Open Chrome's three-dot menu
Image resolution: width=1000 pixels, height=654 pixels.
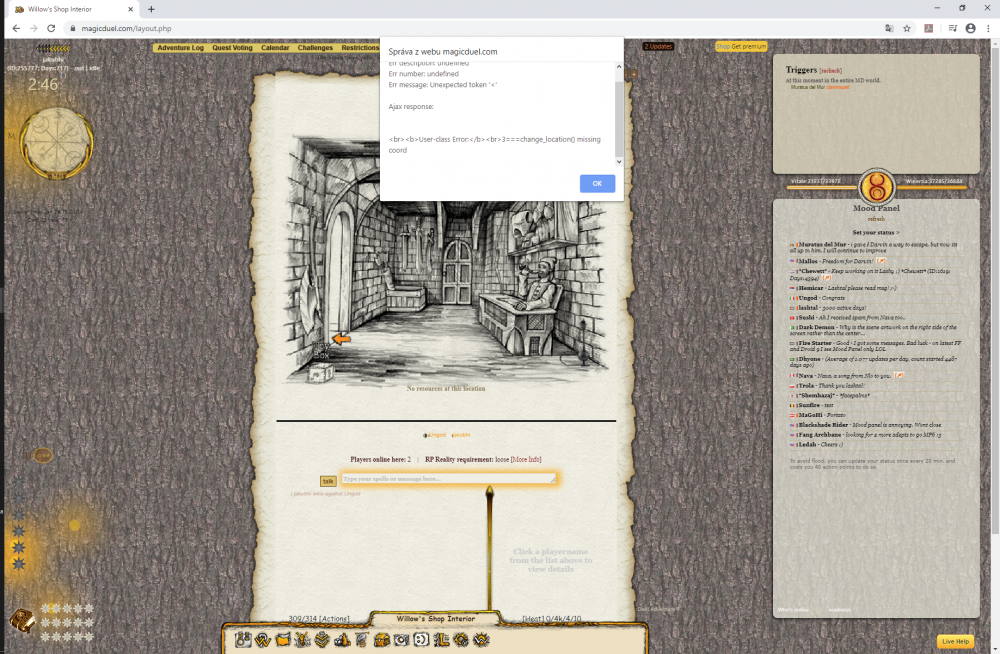pyautogui.click(x=989, y=29)
